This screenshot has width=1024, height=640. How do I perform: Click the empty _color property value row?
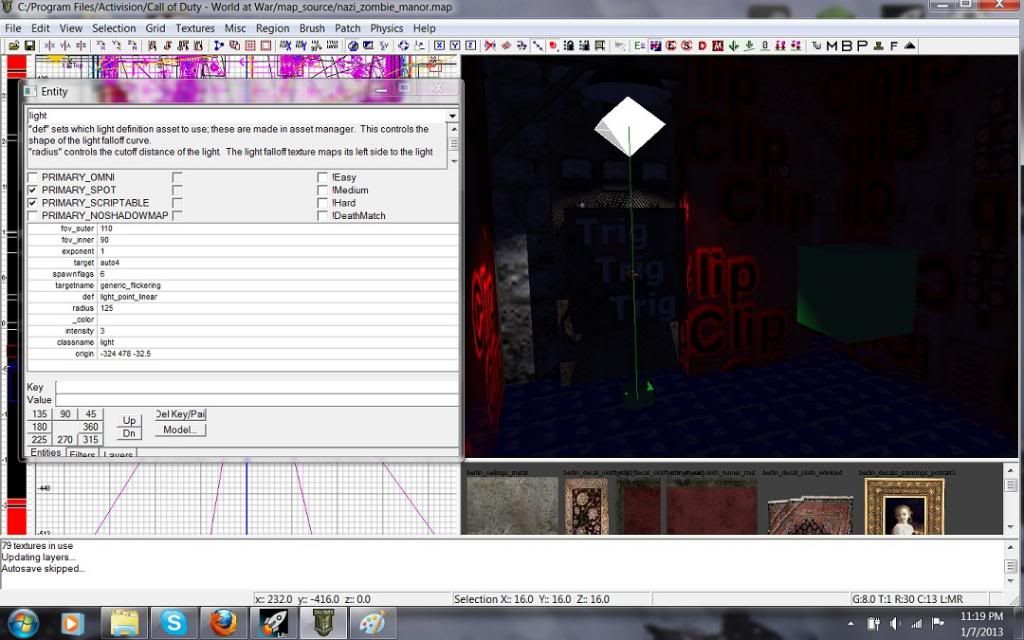tap(278, 319)
